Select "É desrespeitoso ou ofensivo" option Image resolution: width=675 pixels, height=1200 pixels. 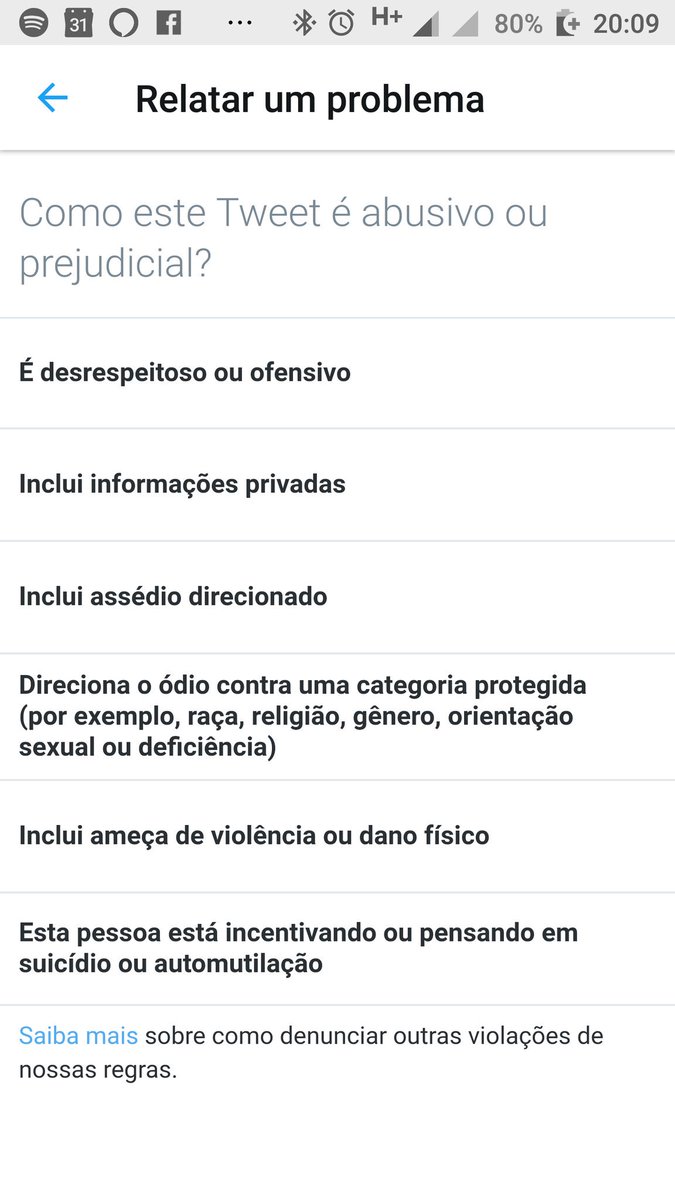point(185,373)
